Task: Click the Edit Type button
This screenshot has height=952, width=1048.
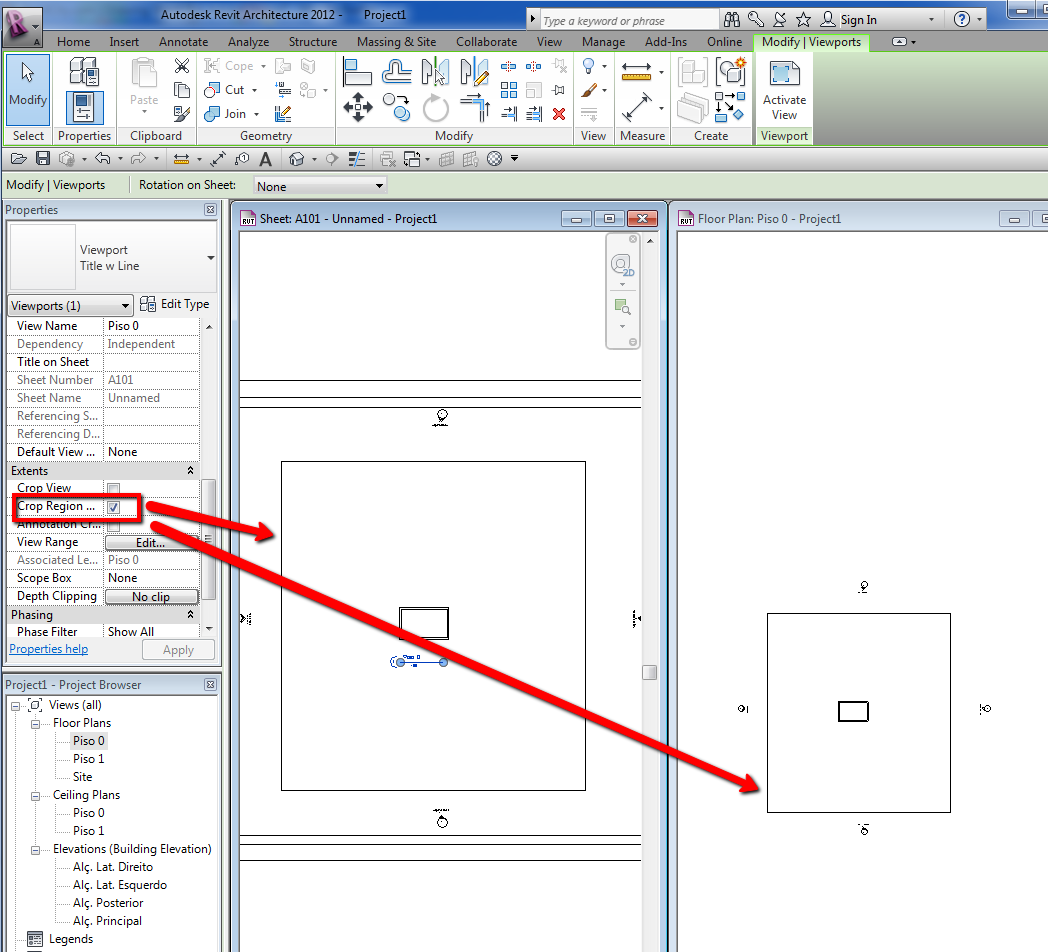Action: [x=175, y=304]
